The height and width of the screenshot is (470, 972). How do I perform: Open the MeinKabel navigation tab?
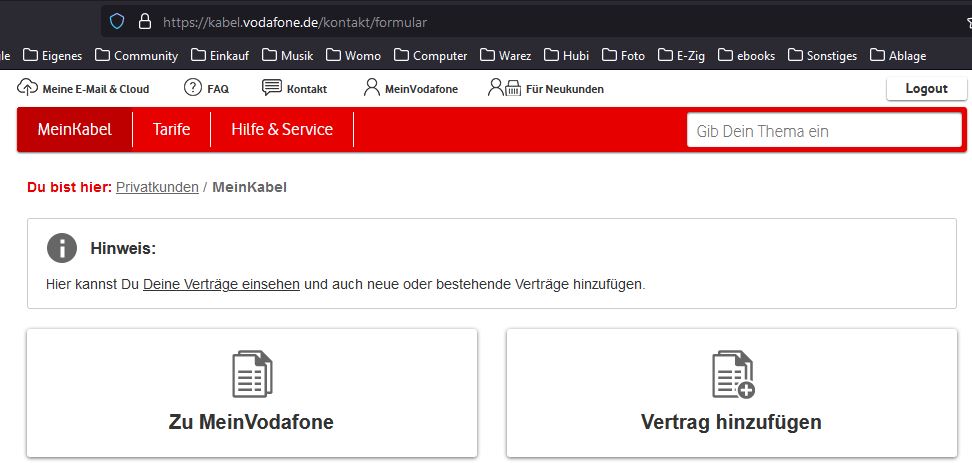[x=74, y=129]
